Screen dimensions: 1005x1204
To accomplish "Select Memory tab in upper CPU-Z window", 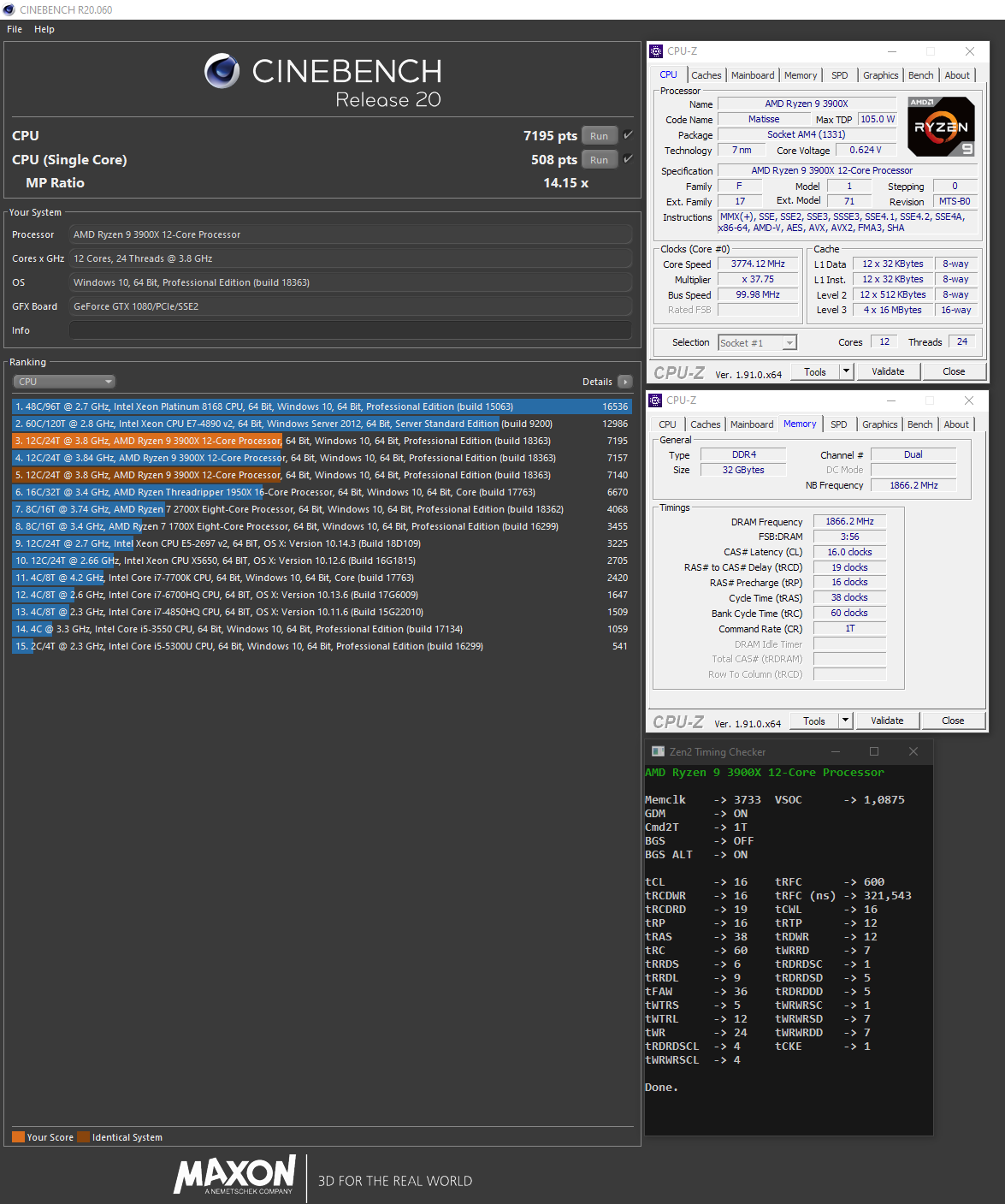I will click(801, 75).
